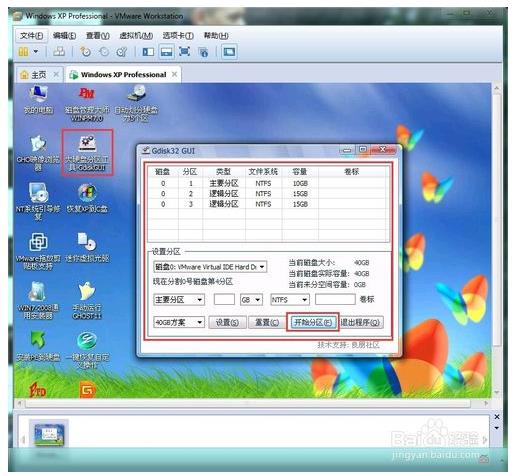
Task: Toggle the library sidebar toolbar icon
Action: (x=148, y=52)
